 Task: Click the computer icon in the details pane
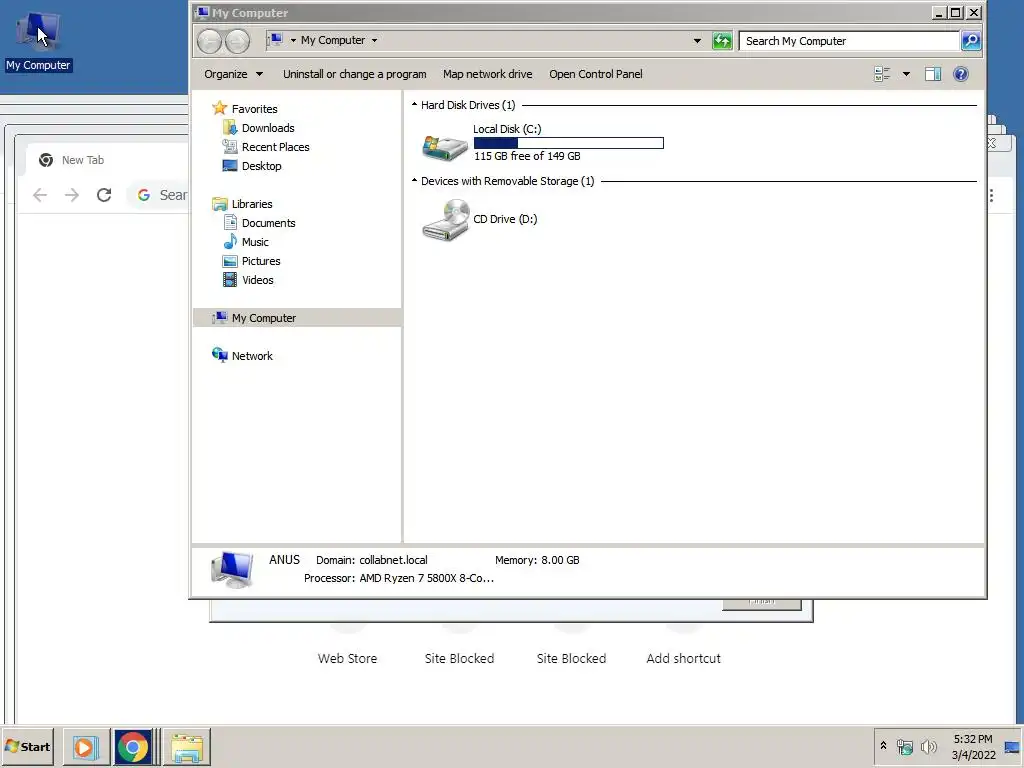point(232,569)
